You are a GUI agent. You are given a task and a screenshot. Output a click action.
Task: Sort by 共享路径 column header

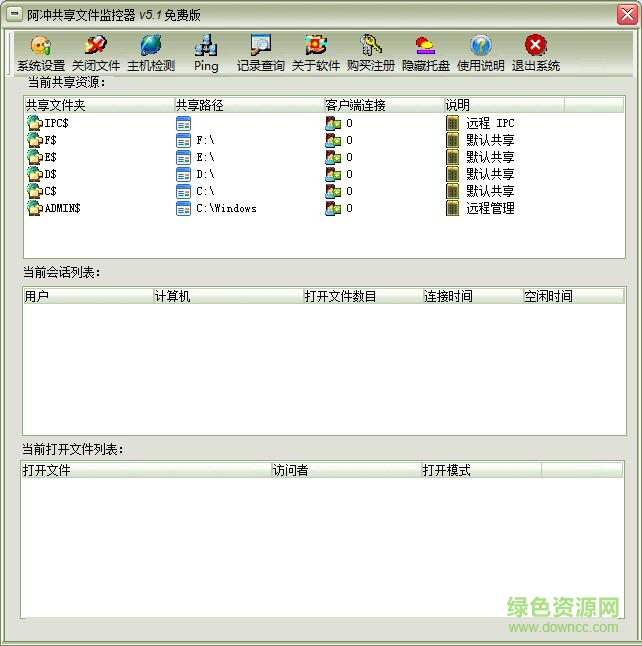249,105
